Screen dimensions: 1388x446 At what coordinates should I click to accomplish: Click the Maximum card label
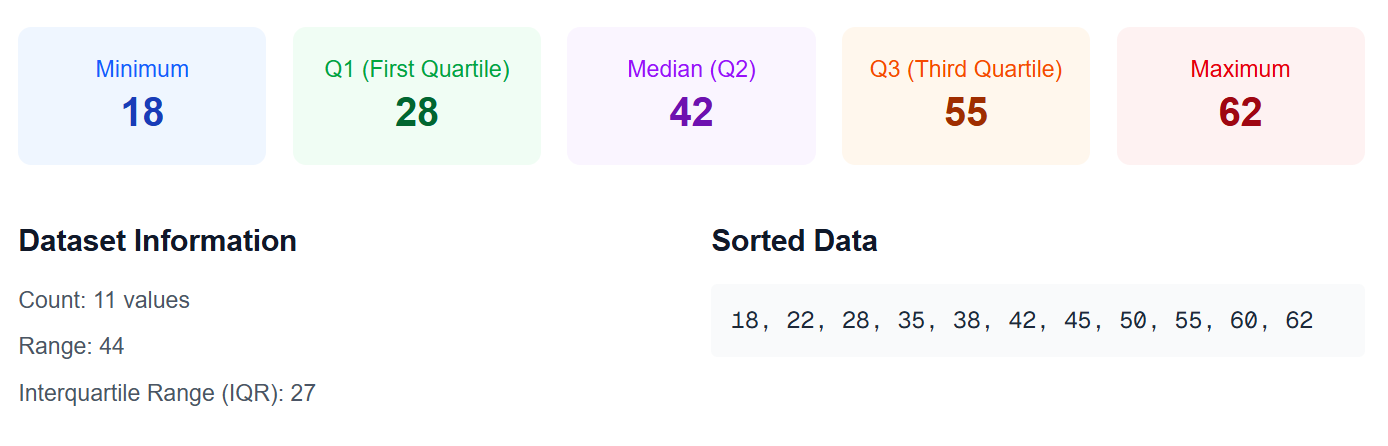[1240, 69]
